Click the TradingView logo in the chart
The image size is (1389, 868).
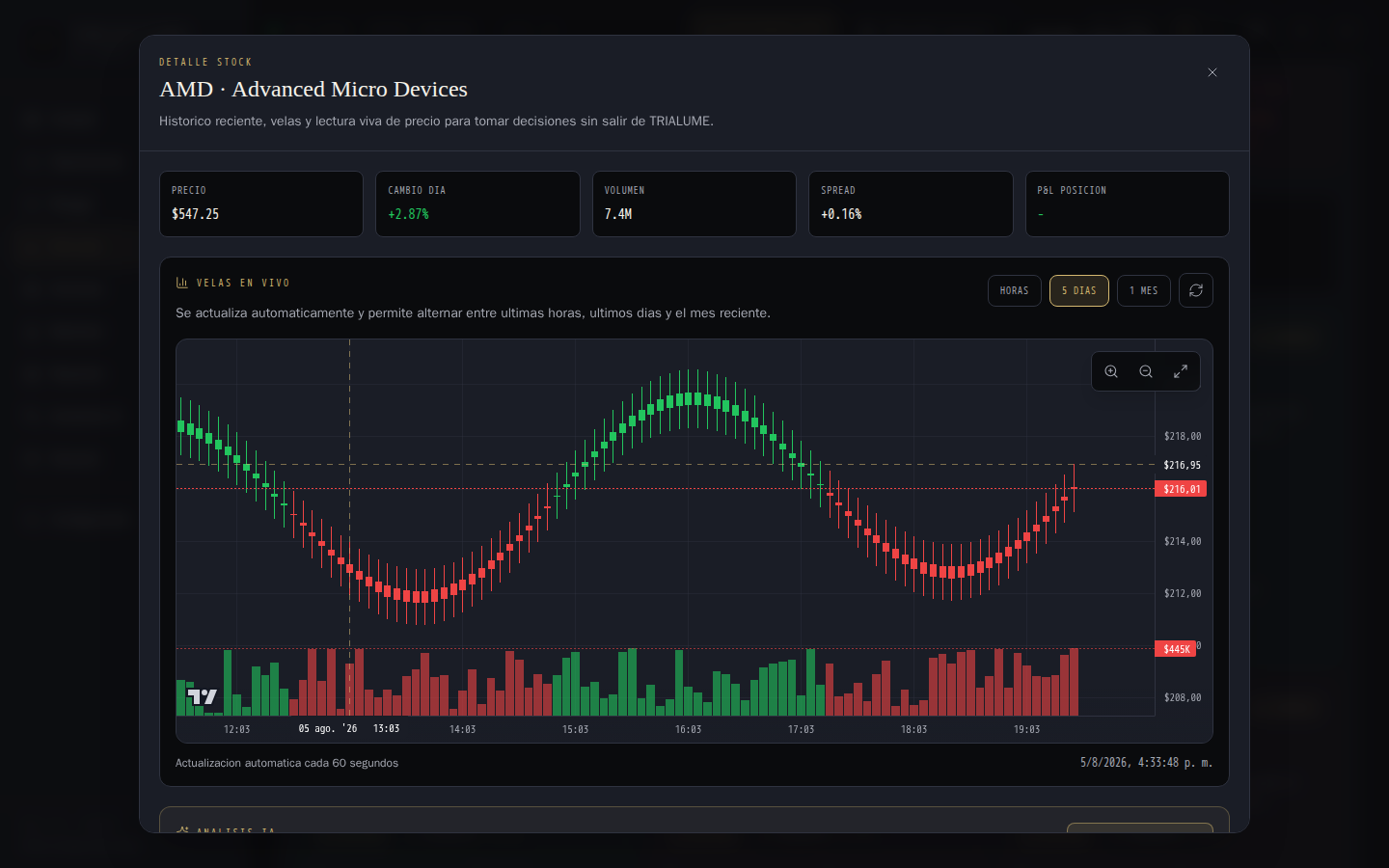click(x=203, y=696)
